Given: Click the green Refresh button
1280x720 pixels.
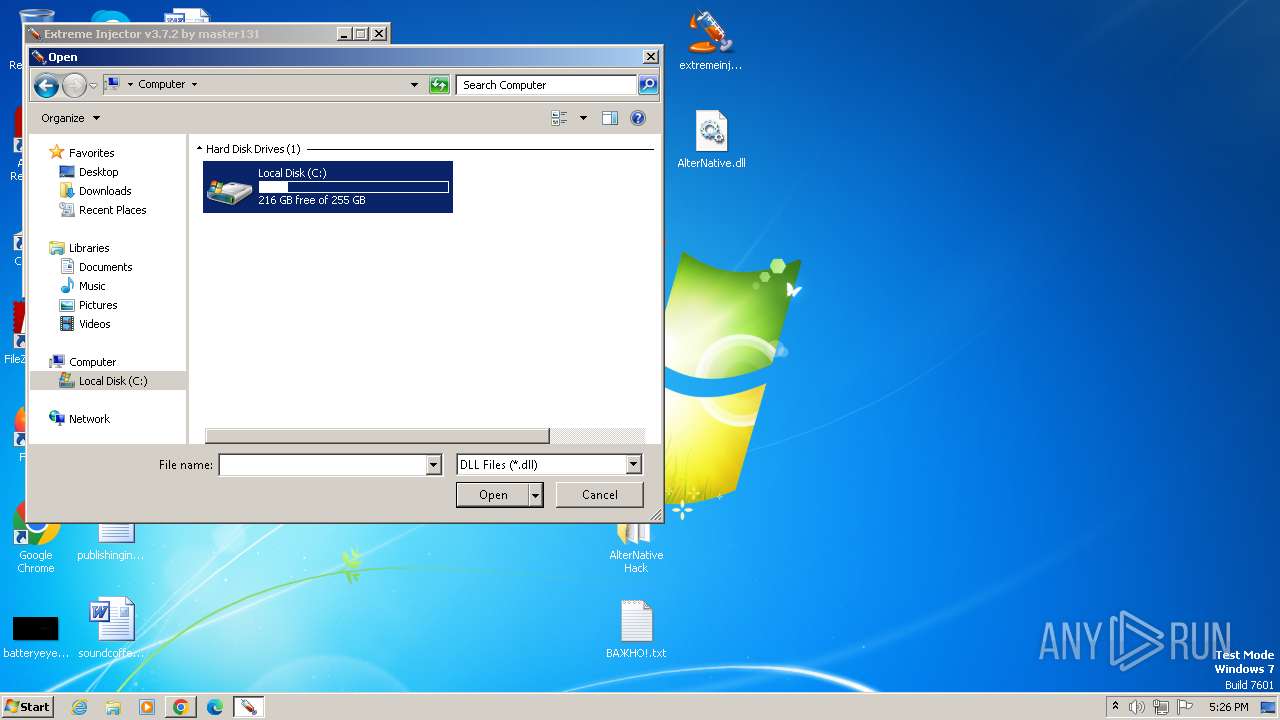Looking at the screenshot, I should tap(439, 85).
